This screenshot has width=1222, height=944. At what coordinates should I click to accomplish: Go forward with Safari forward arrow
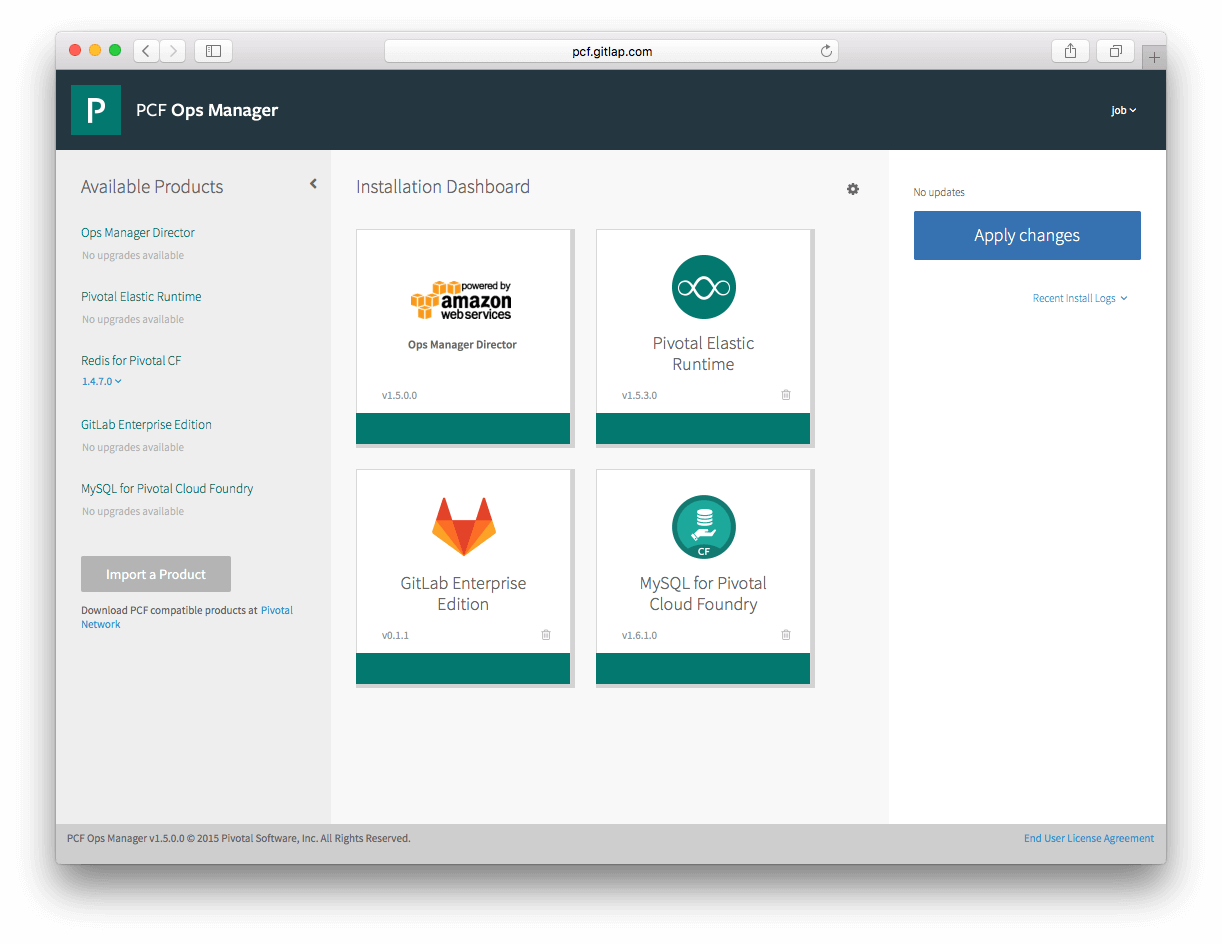coord(173,51)
